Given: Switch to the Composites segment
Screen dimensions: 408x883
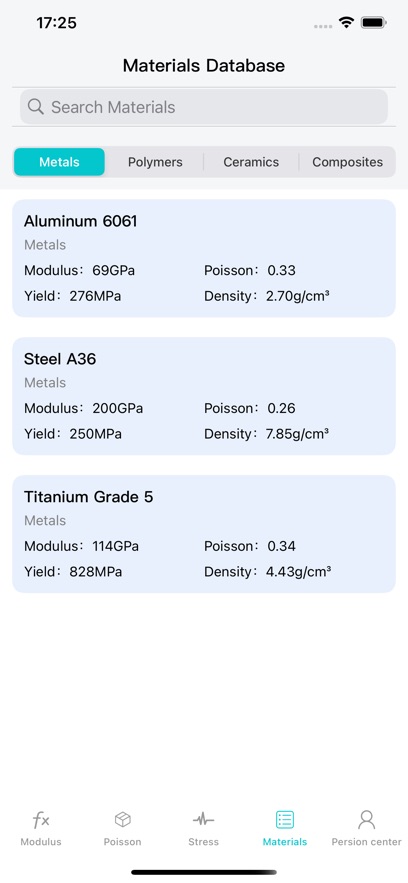Looking at the screenshot, I should [x=347, y=162].
